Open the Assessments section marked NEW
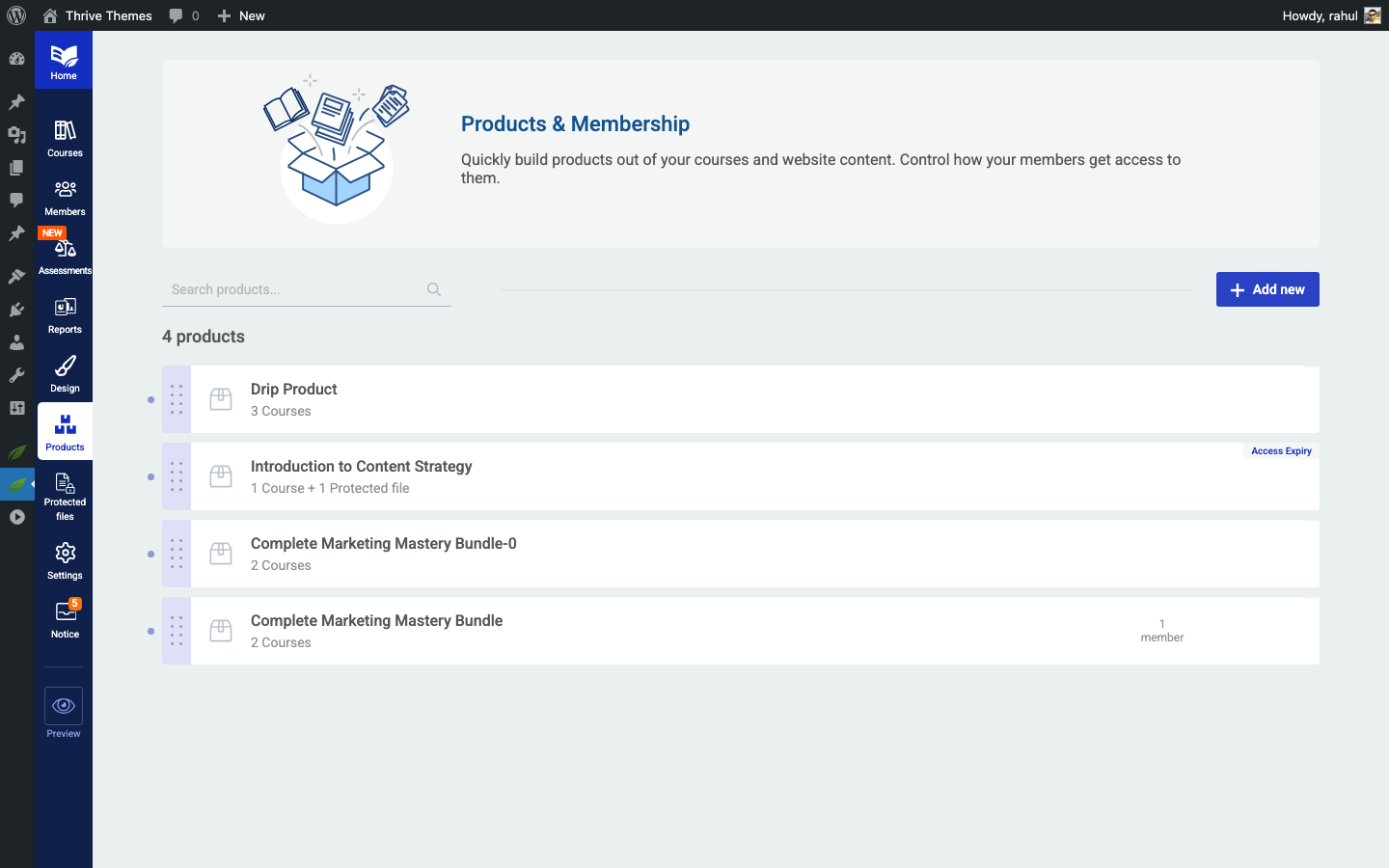Viewport: 1389px width, 868px height. [64, 253]
